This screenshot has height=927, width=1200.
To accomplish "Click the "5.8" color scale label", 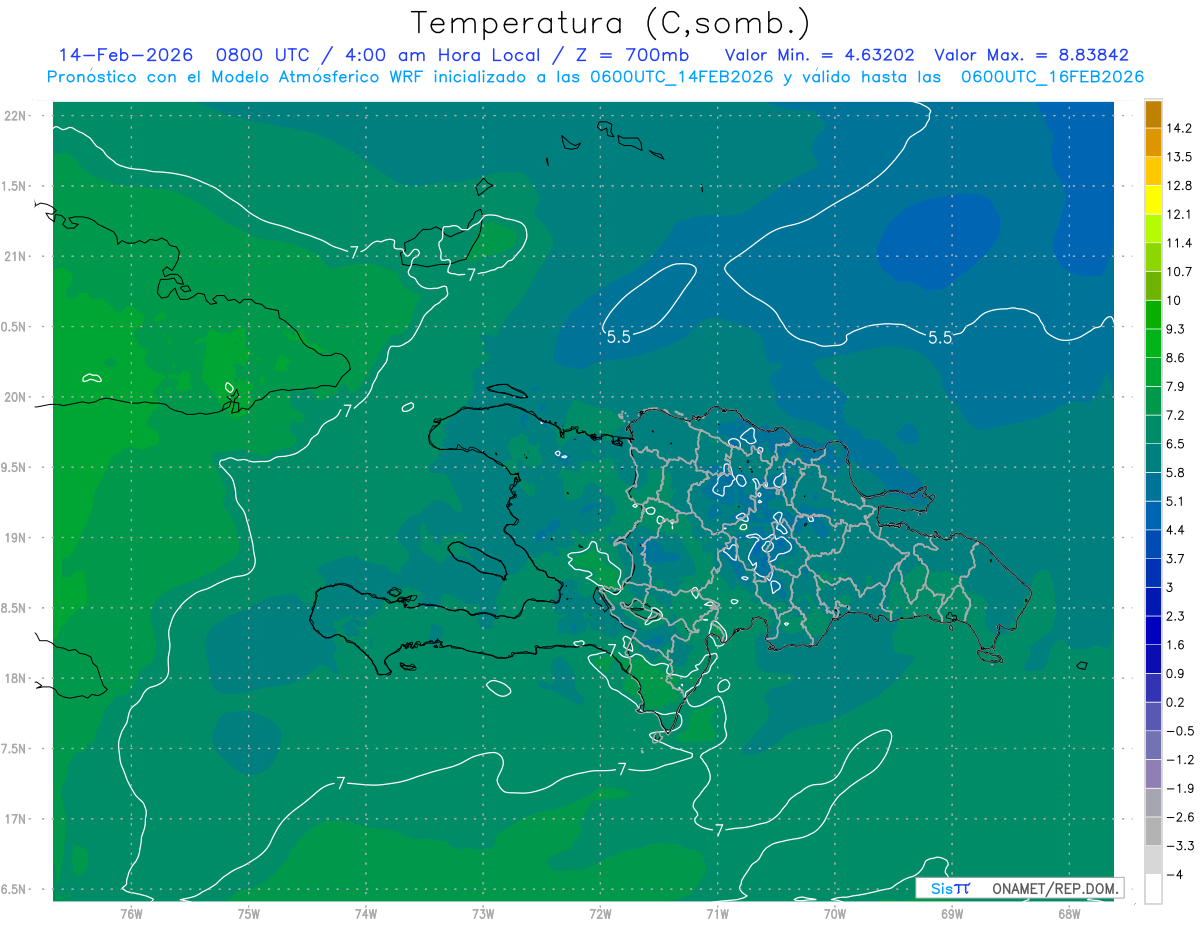I will [x=1176, y=473].
